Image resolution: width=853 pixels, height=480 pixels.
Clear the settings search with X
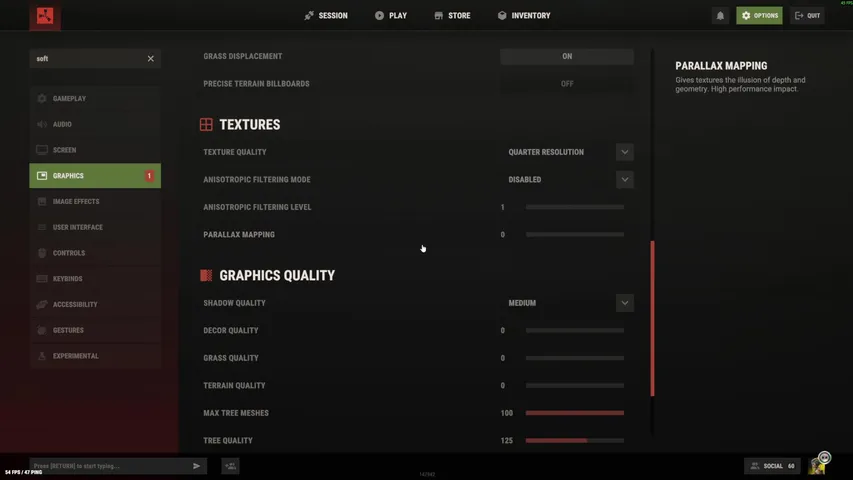(x=151, y=59)
